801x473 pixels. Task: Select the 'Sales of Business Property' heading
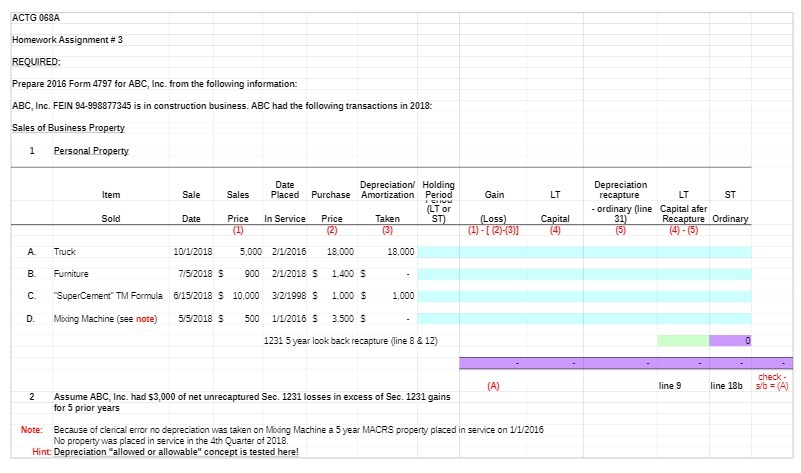68,128
